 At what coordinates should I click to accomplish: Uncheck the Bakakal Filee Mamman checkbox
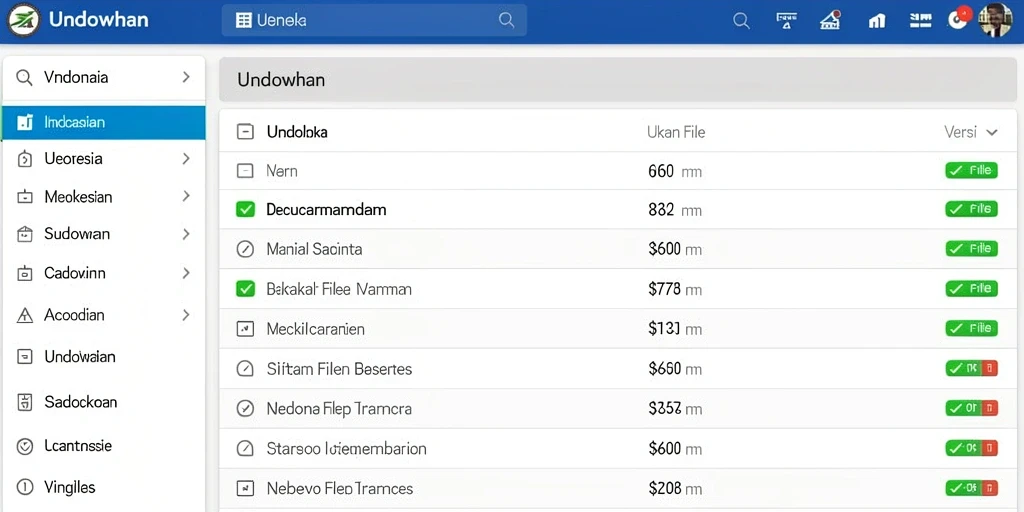(245, 289)
